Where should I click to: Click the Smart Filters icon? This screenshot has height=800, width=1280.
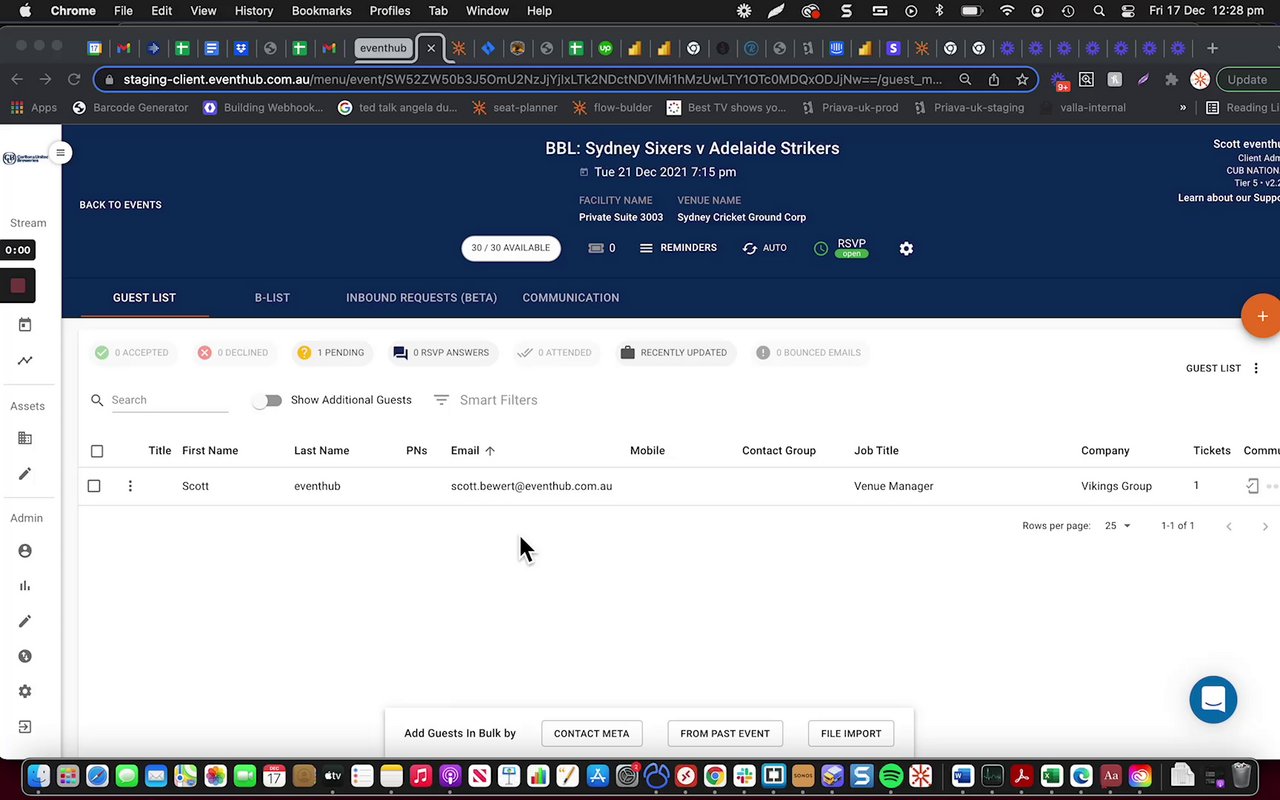[441, 400]
